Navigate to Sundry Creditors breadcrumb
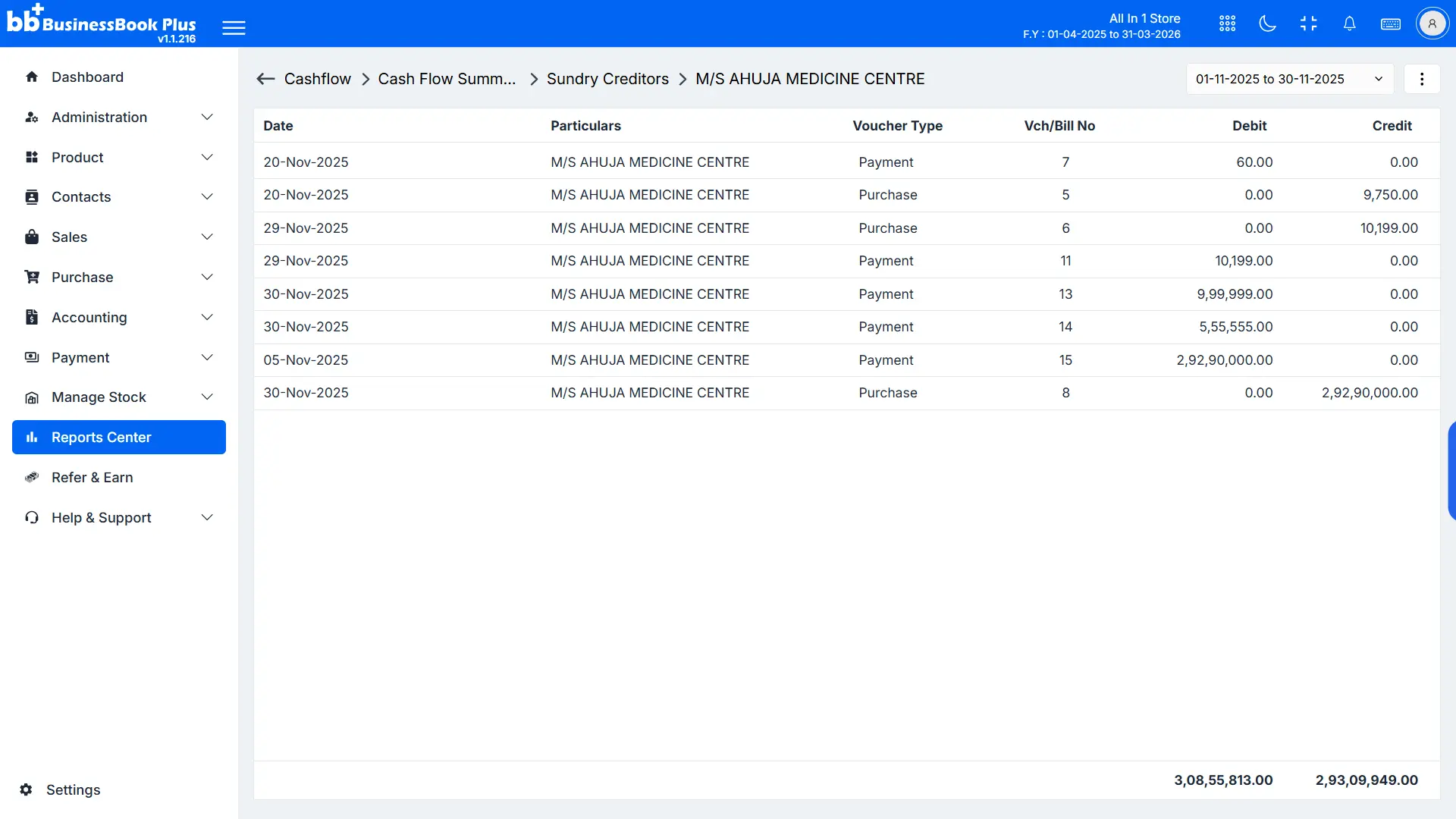Image resolution: width=1456 pixels, height=819 pixels. click(607, 79)
